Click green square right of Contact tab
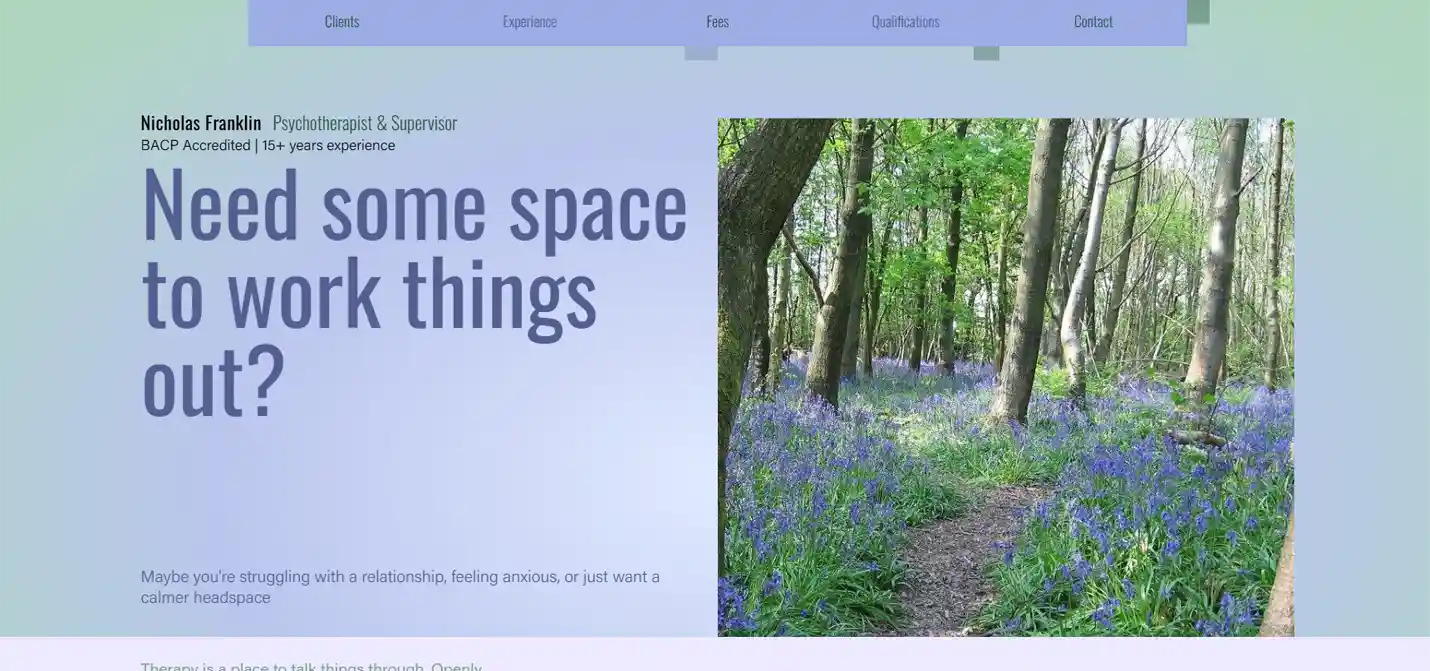Viewport: 1430px width, 671px height. (1198, 11)
